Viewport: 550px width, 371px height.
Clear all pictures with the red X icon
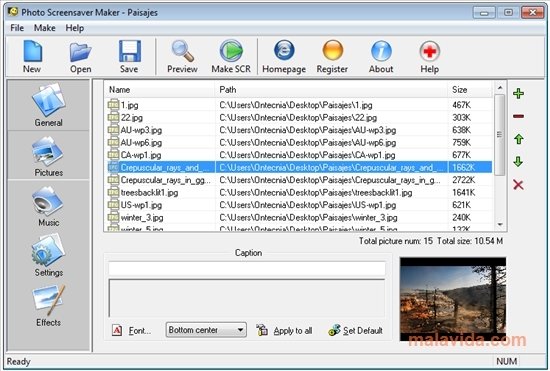pyautogui.click(x=518, y=185)
